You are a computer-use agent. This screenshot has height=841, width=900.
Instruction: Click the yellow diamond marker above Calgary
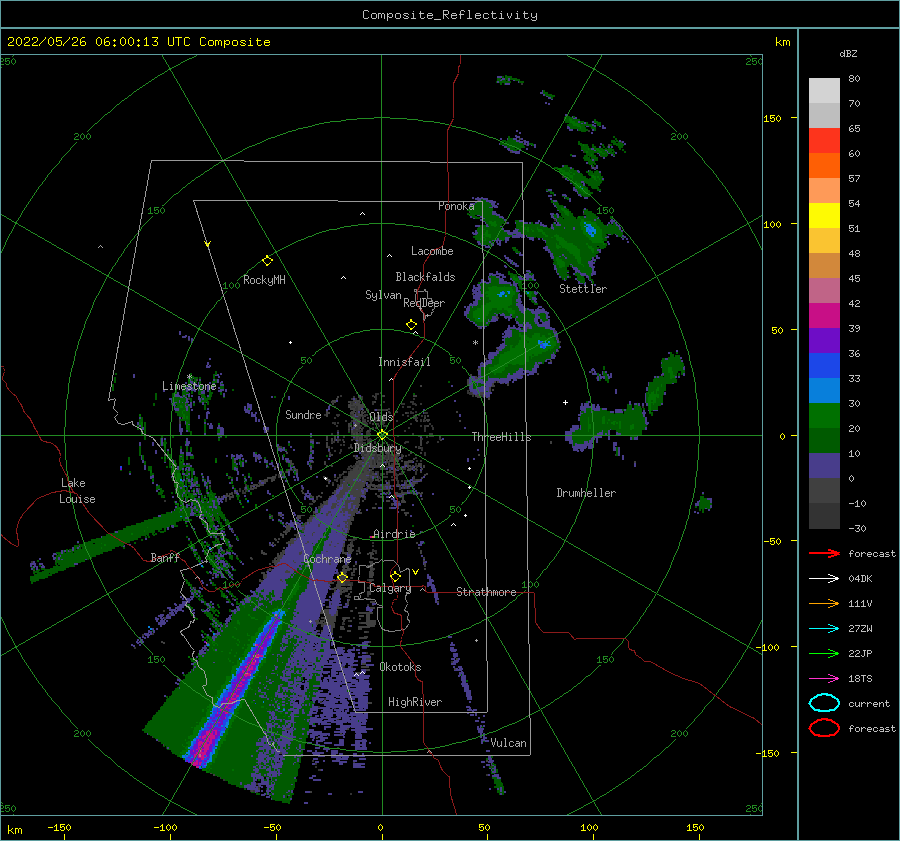pos(395,576)
